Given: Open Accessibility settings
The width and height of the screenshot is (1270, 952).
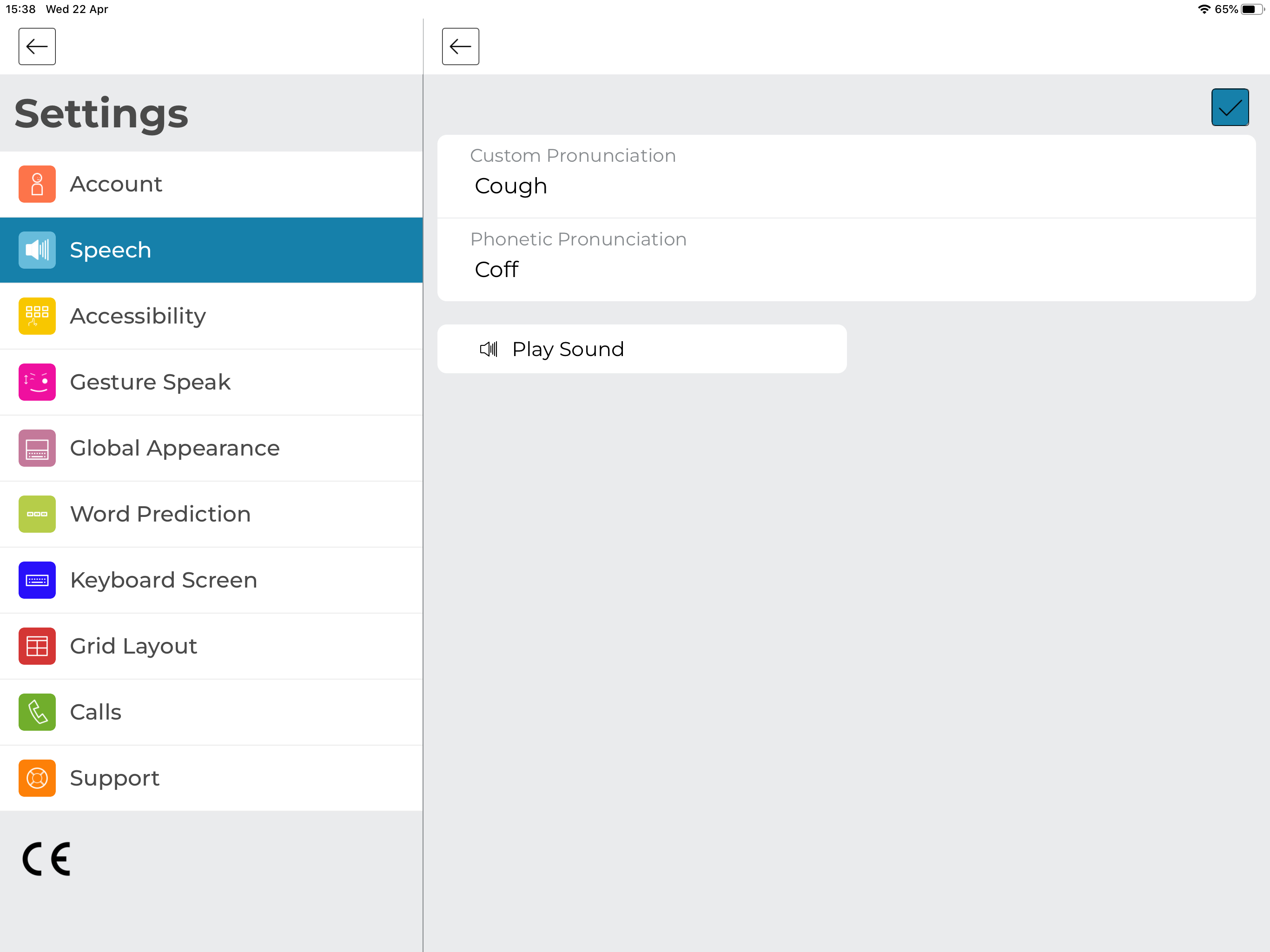Looking at the screenshot, I should coord(212,317).
